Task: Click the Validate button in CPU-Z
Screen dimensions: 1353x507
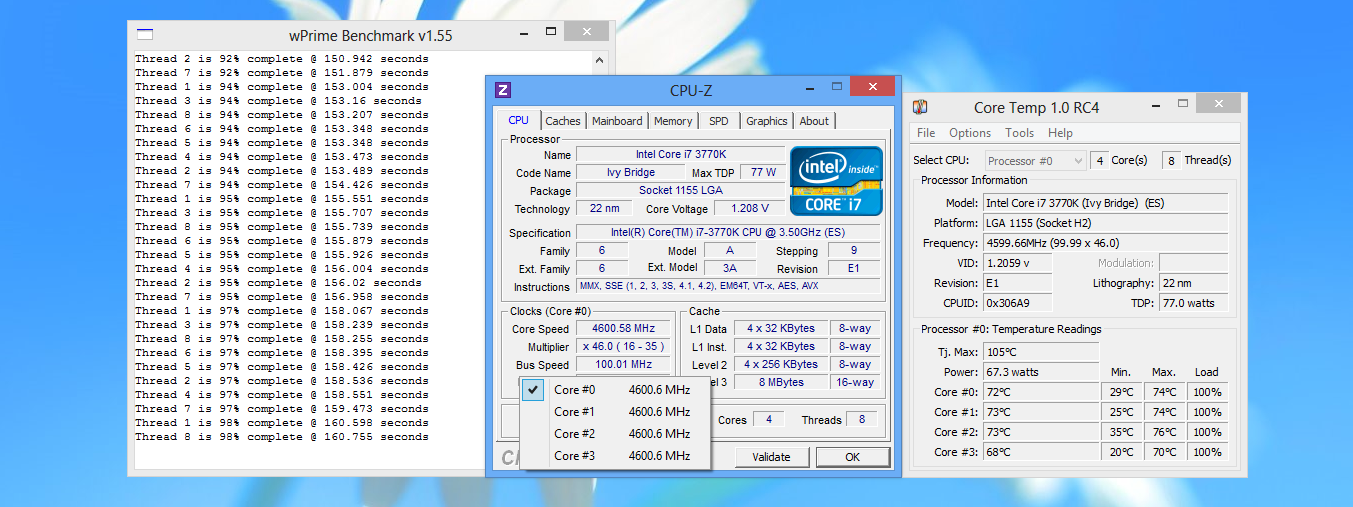Action: [771, 457]
